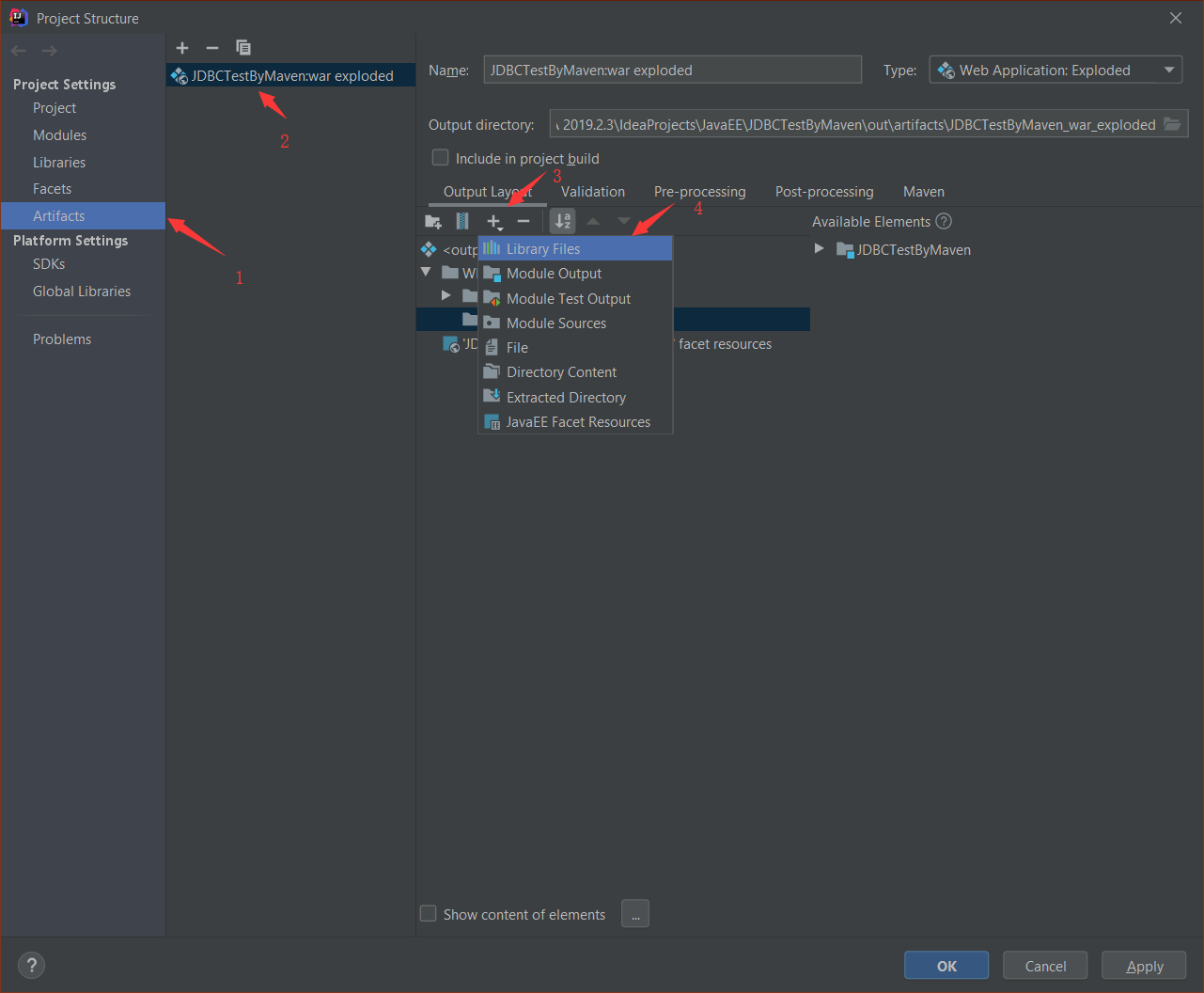
Task: Click the move down arrow icon
Action: click(x=623, y=221)
